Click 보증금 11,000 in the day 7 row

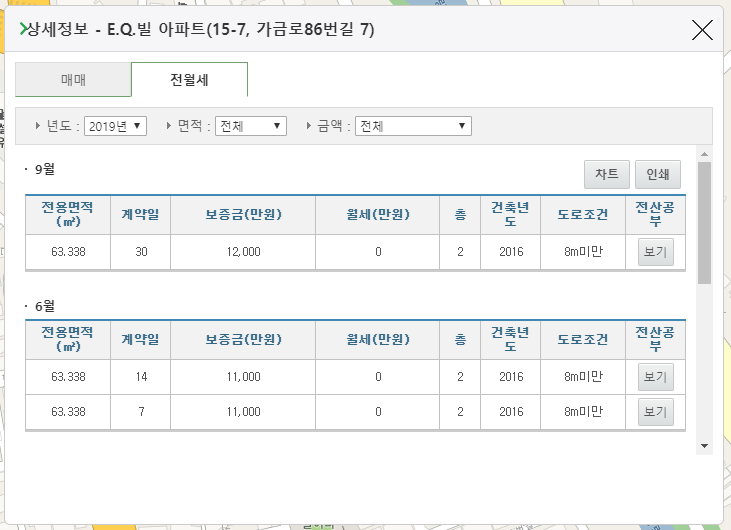tap(243, 412)
